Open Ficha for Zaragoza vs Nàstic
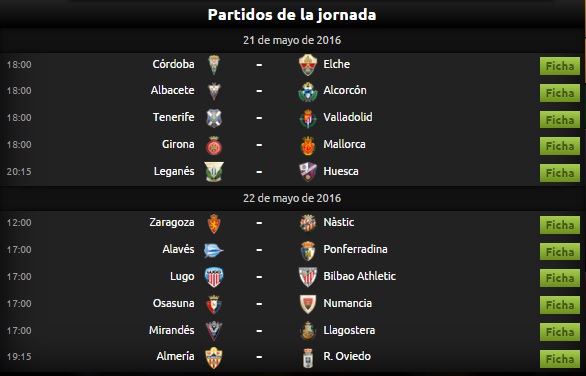586x376 pixels. click(560, 225)
